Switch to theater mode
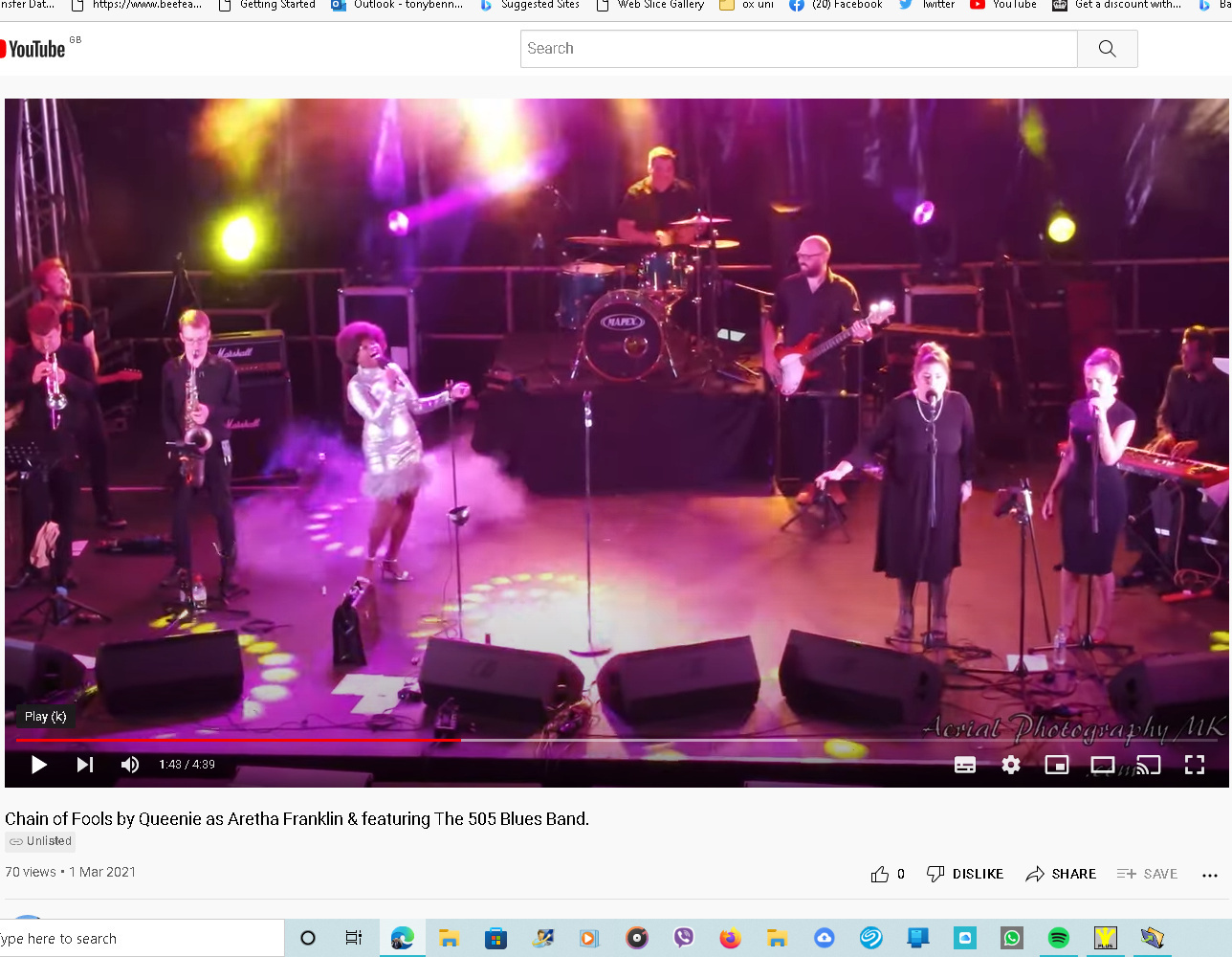Screen dimensions: 1232x957 pyautogui.click(x=1103, y=765)
